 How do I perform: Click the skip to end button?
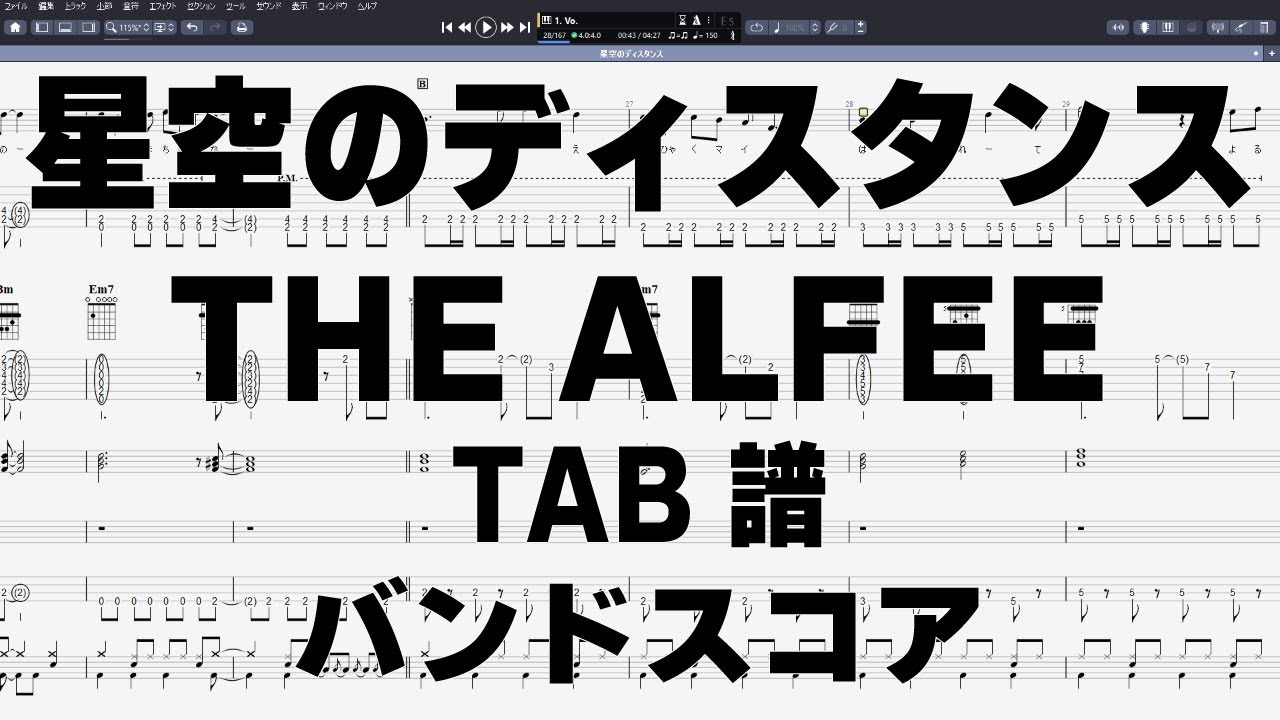click(x=525, y=26)
